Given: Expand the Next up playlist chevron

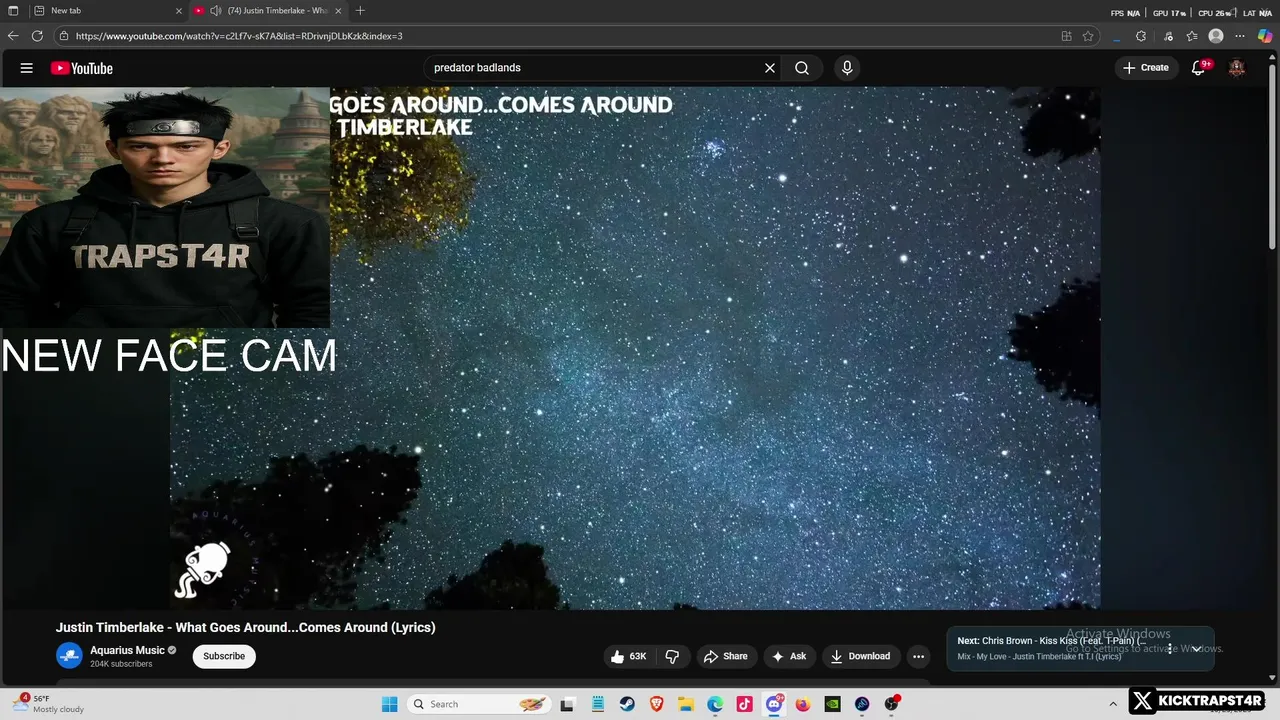Looking at the screenshot, I should click(x=1196, y=648).
